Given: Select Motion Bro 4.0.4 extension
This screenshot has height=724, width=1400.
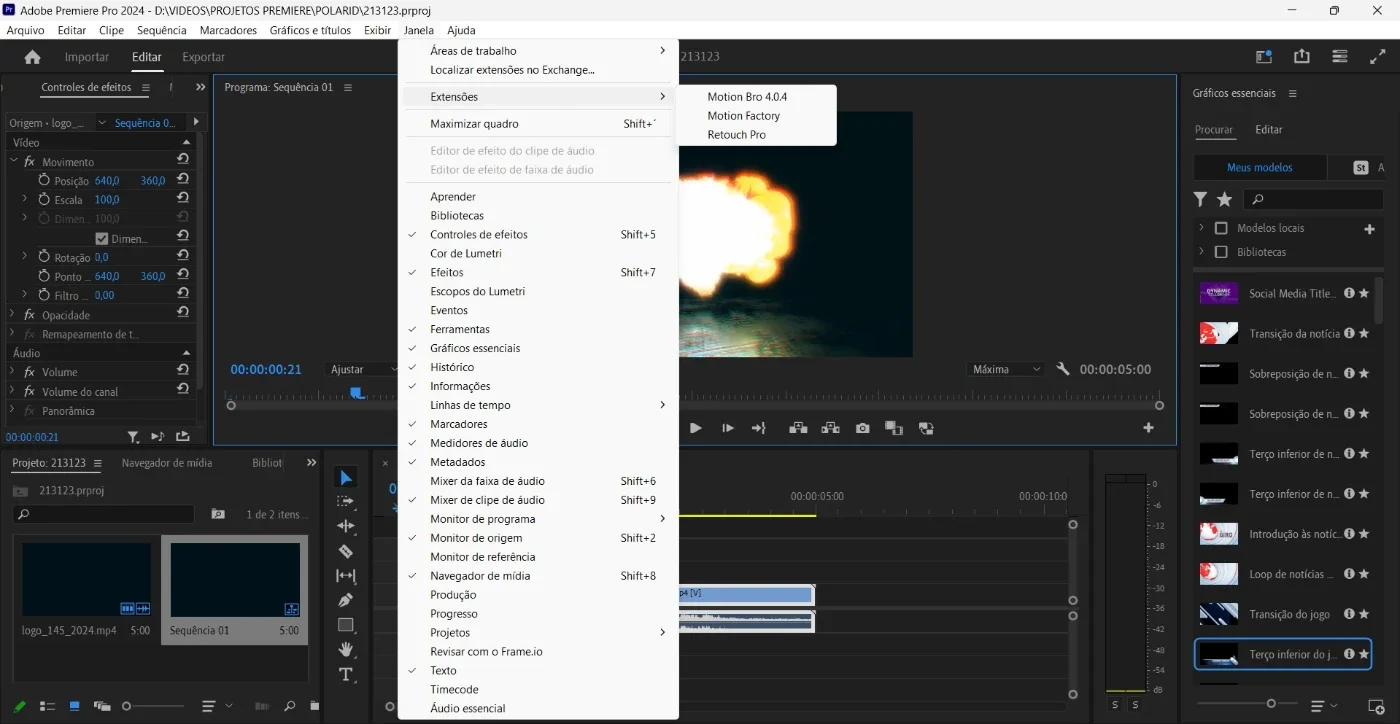Looking at the screenshot, I should 747,97.
